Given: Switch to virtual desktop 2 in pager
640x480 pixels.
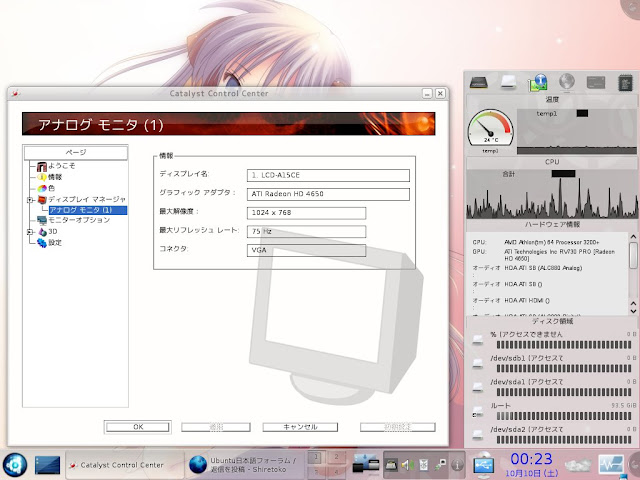Looking at the screenshot, I should click(336, 457).
